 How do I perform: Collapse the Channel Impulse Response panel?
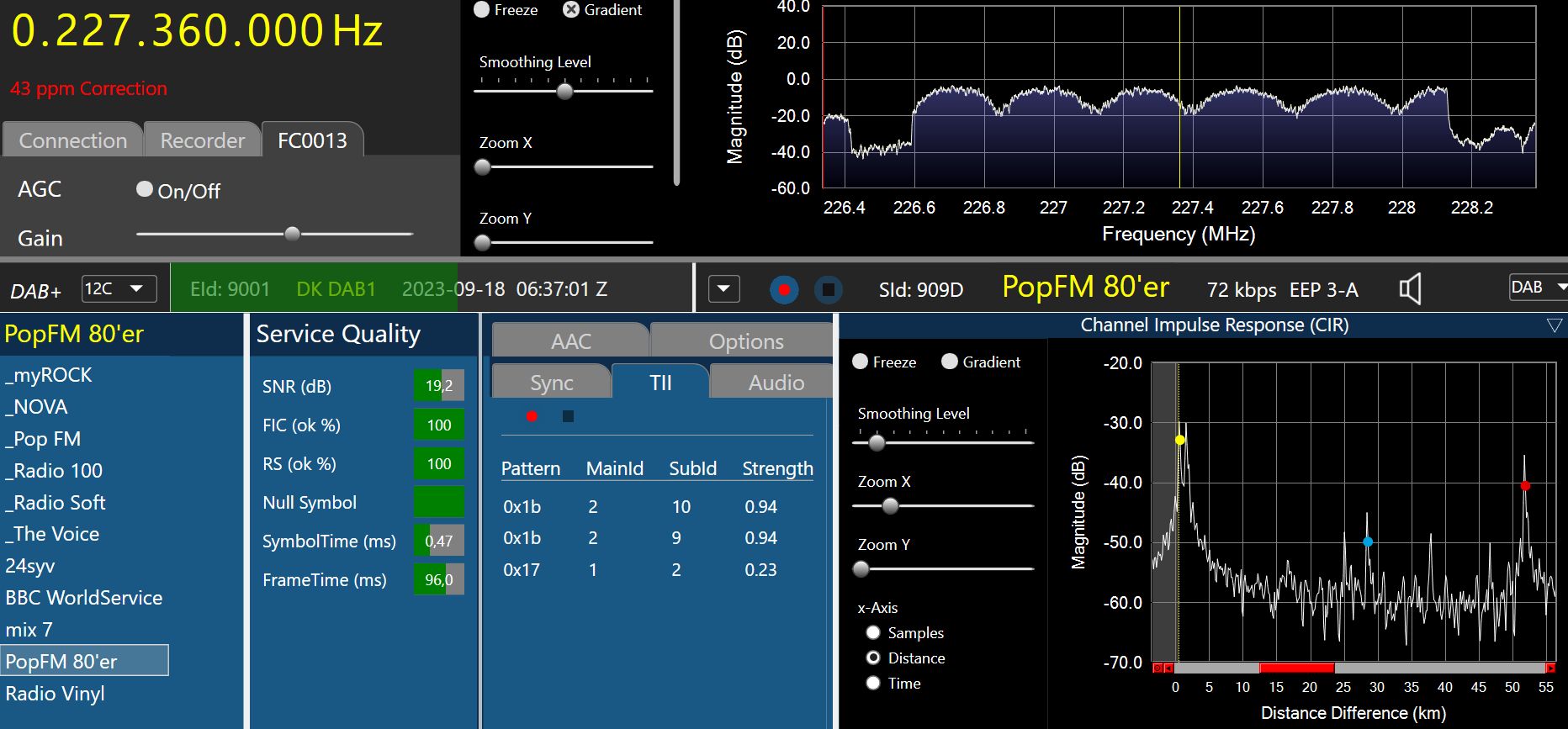coord(1554,325)
